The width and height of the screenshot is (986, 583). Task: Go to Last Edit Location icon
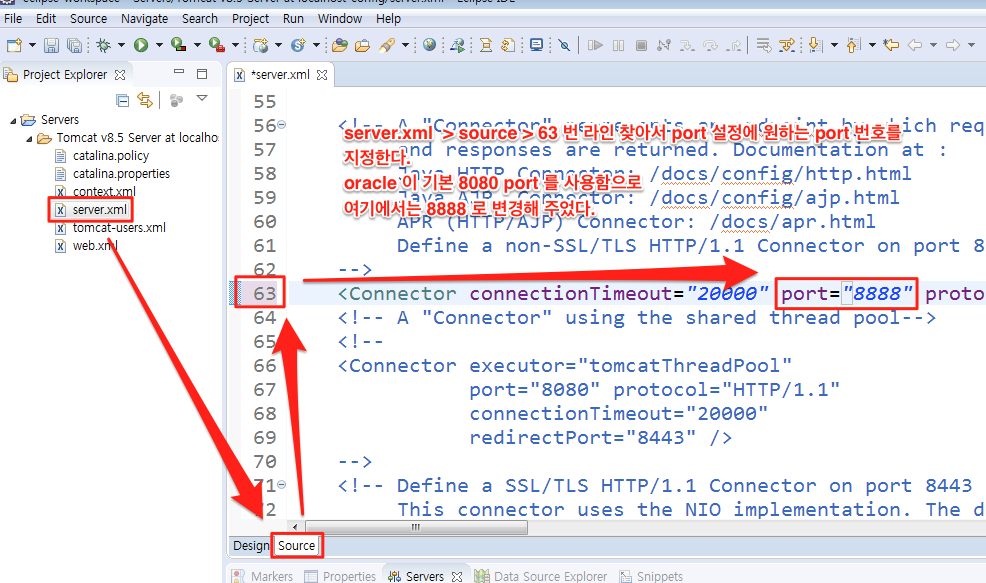coord(891,45)
